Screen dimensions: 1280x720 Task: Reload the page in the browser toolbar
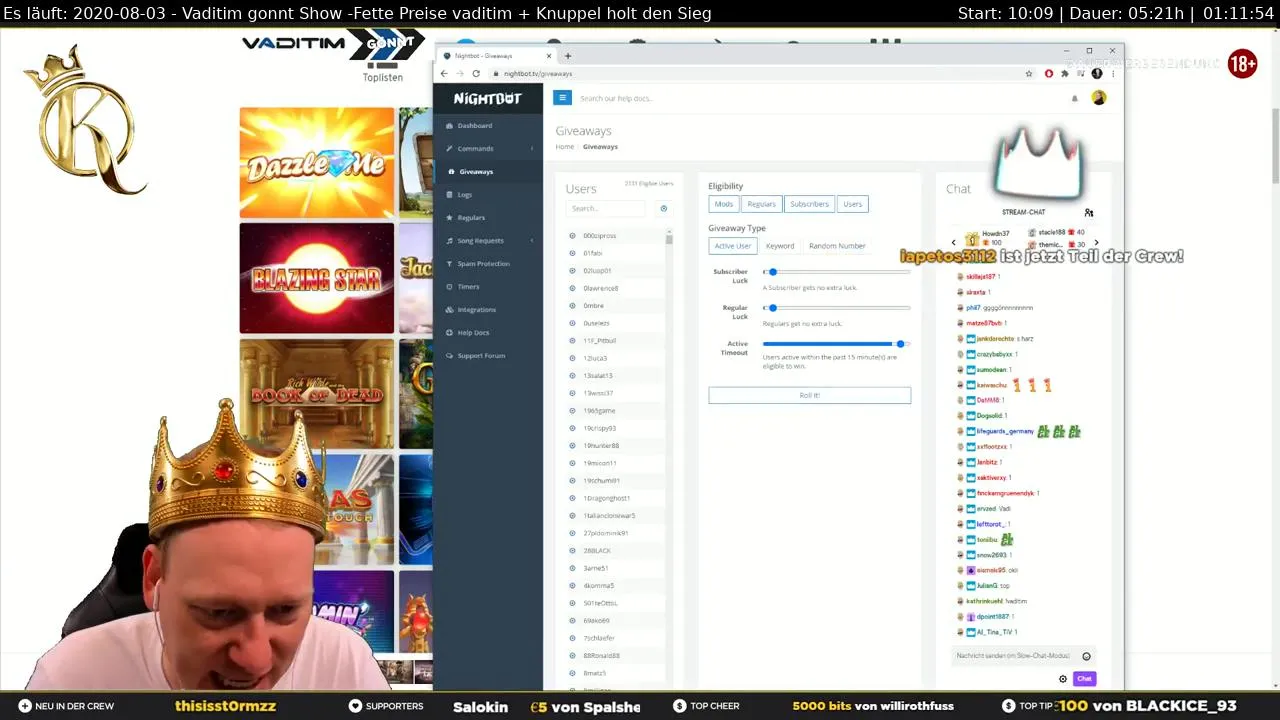[476, 73]
